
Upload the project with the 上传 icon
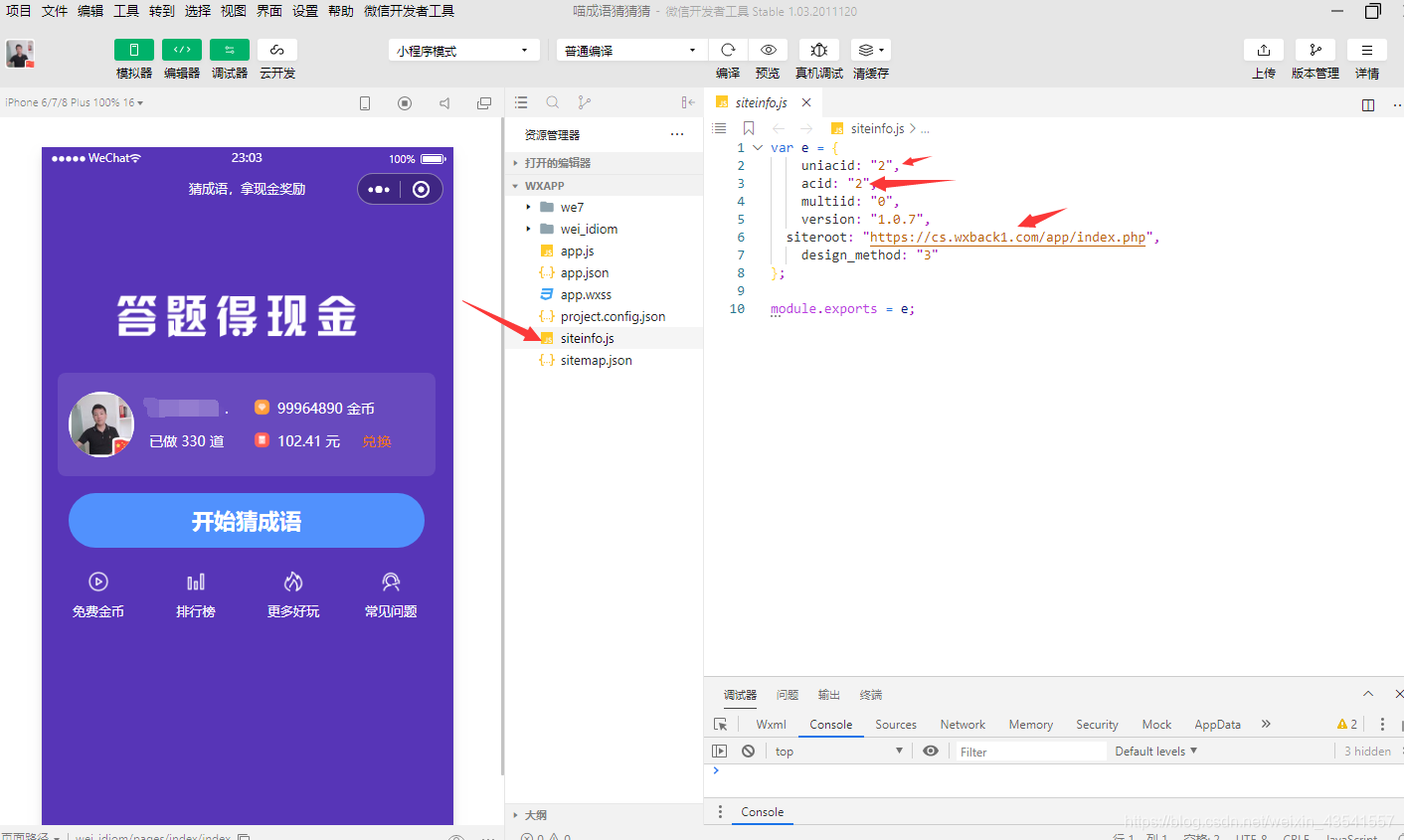click(1263, 49)
